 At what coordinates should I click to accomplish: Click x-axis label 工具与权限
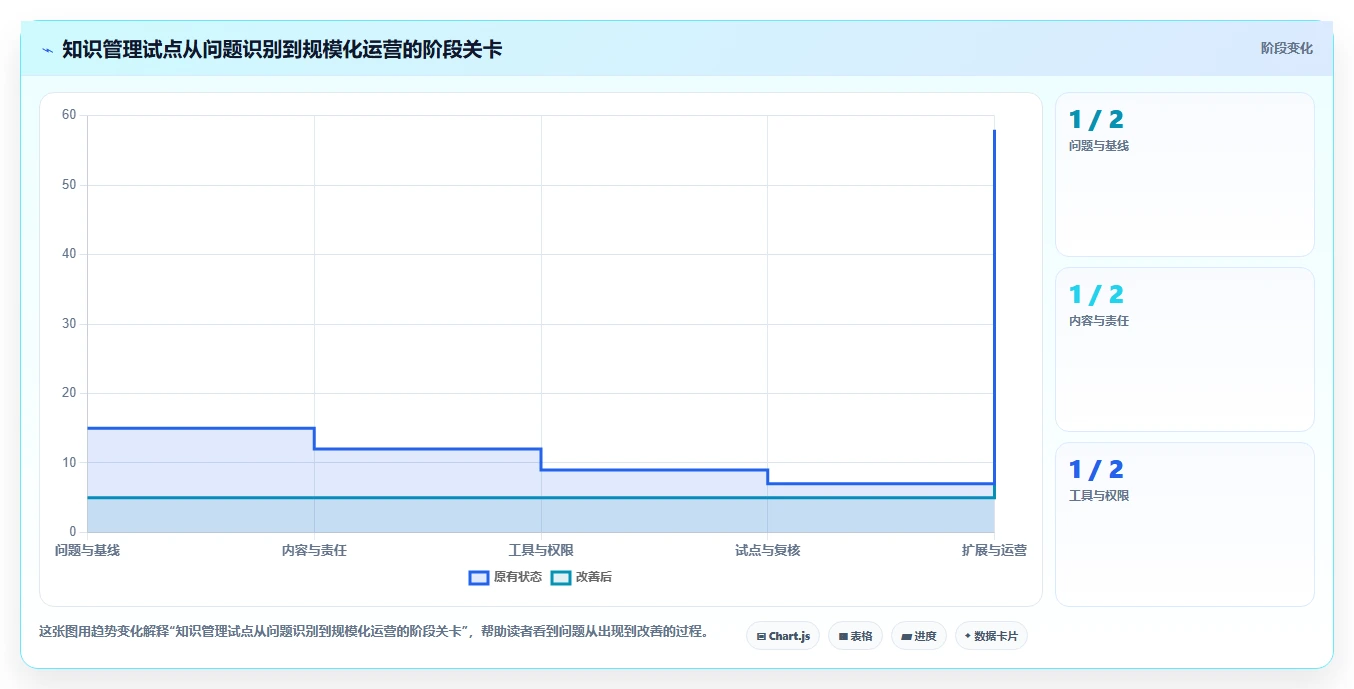click(541, 550)
